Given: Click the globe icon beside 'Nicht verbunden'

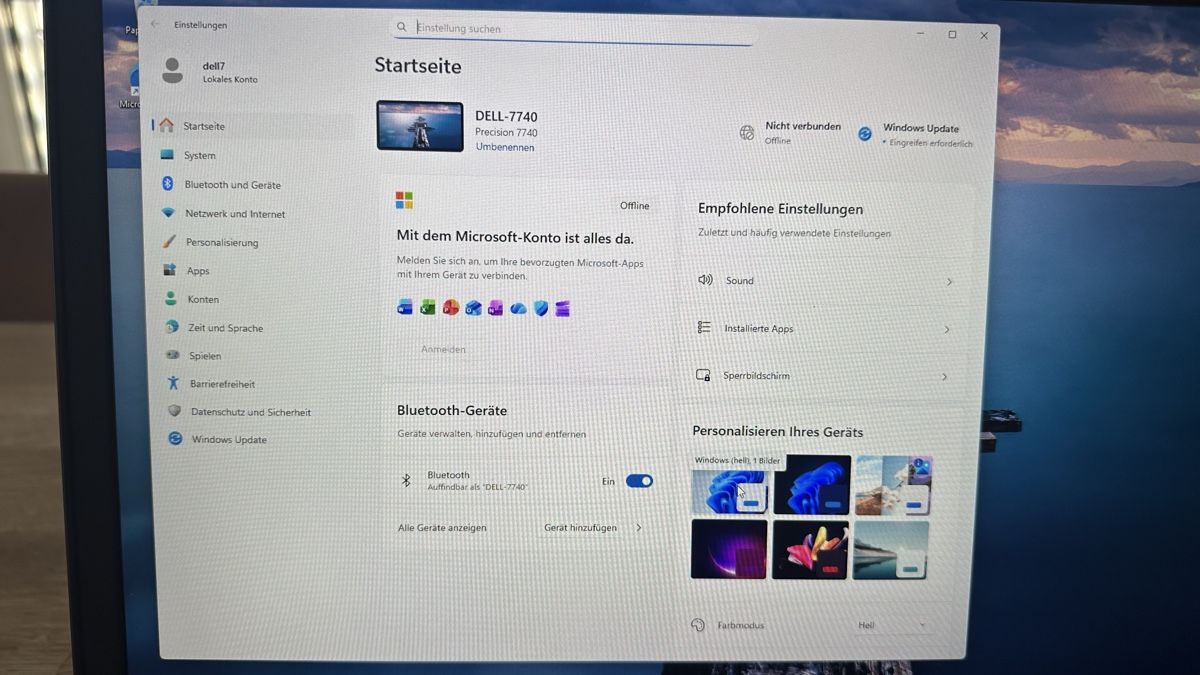Looking at the screenshot, I should (747, 132).
